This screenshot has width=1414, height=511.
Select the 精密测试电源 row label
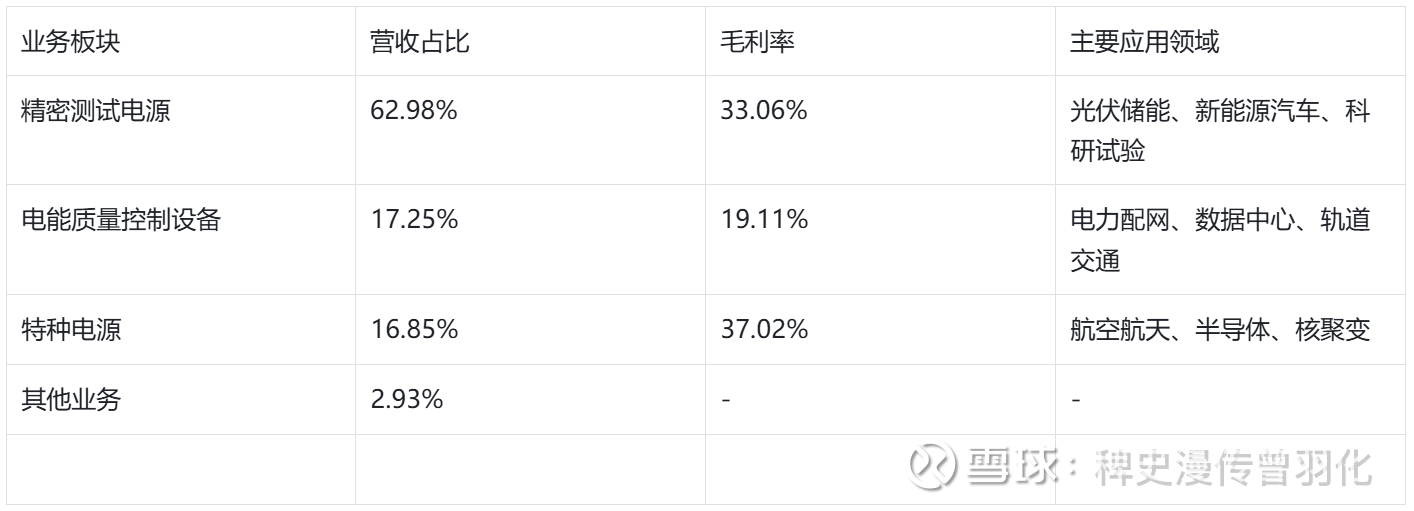pyautogui.click(x=96, y=111)
